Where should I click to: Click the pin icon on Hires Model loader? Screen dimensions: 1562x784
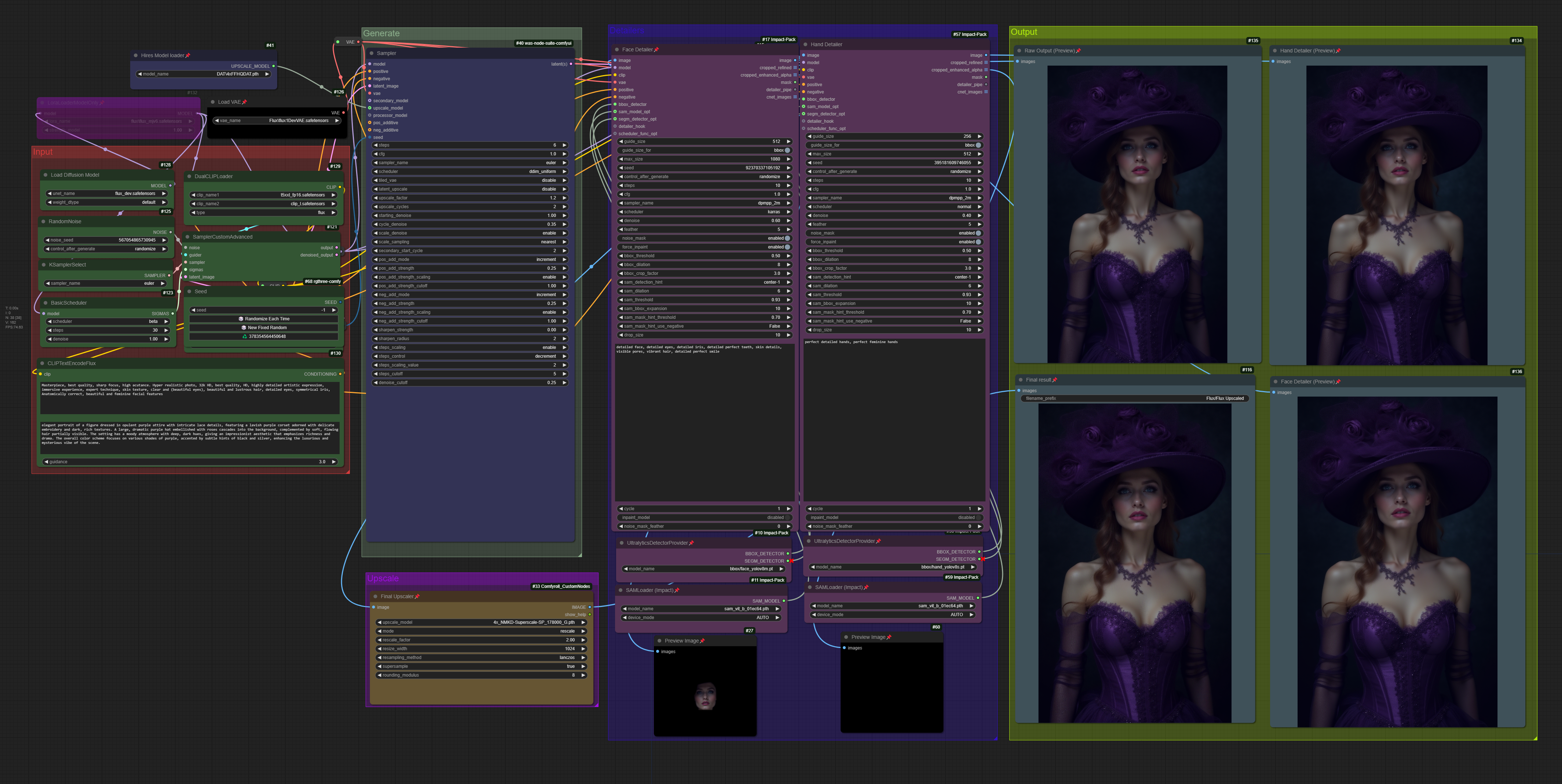click(x=187, y=56)
